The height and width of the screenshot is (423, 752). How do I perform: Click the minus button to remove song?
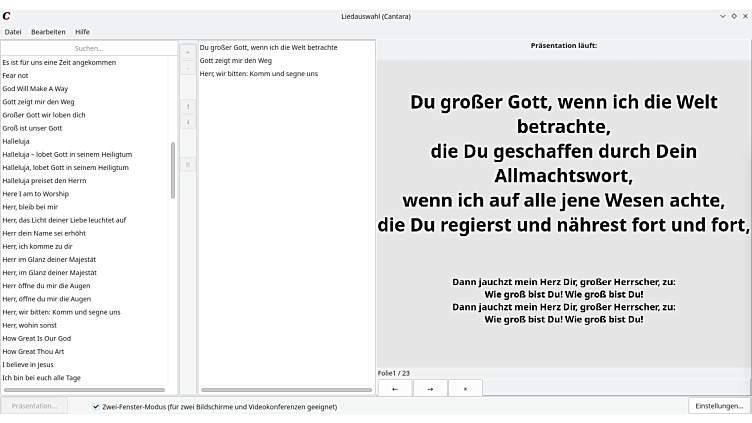click(188, 68)
